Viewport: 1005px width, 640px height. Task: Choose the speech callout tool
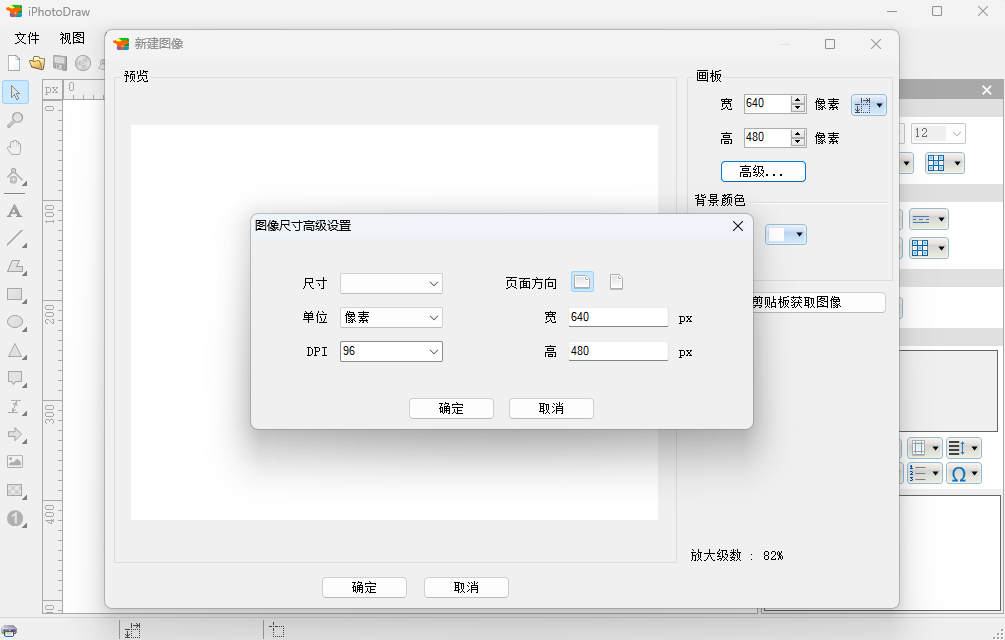(15, 379)
